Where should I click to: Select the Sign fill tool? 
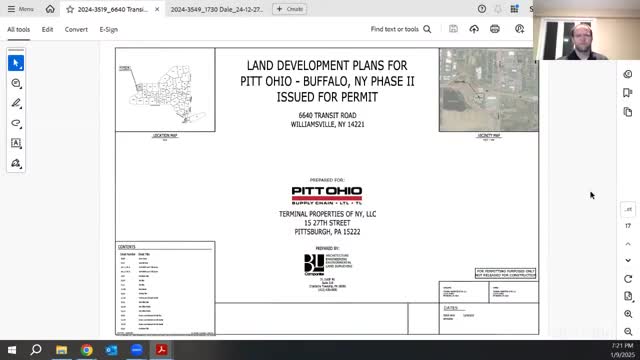pos(16,163)
